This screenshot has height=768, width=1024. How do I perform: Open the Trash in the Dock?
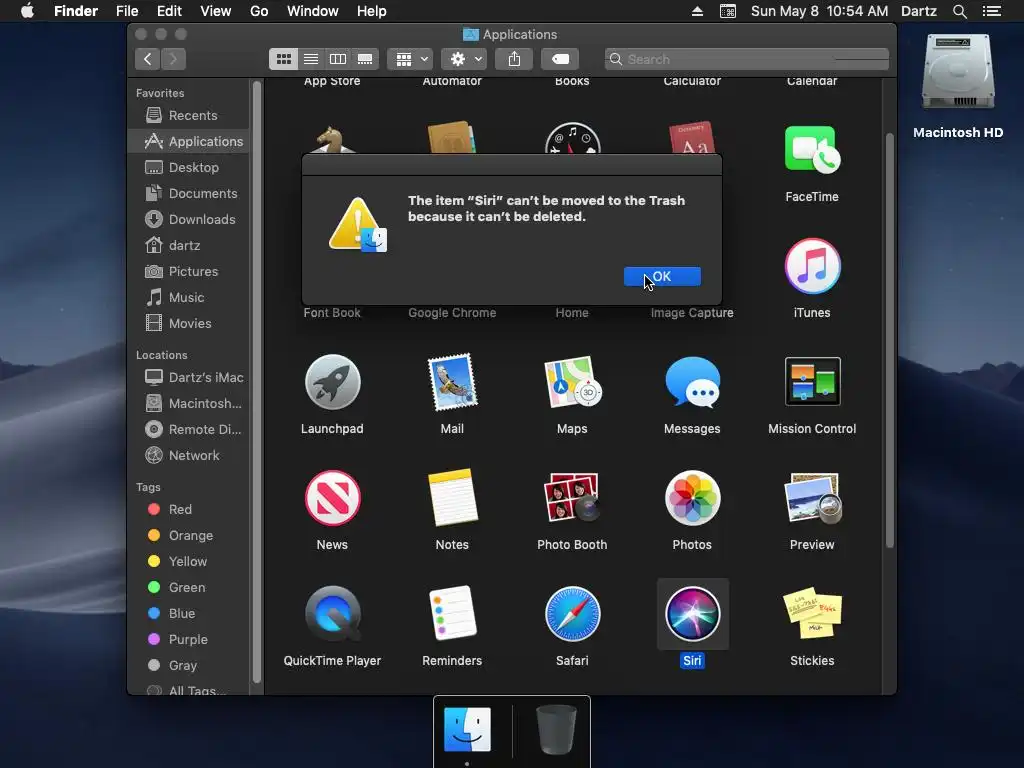556,729
